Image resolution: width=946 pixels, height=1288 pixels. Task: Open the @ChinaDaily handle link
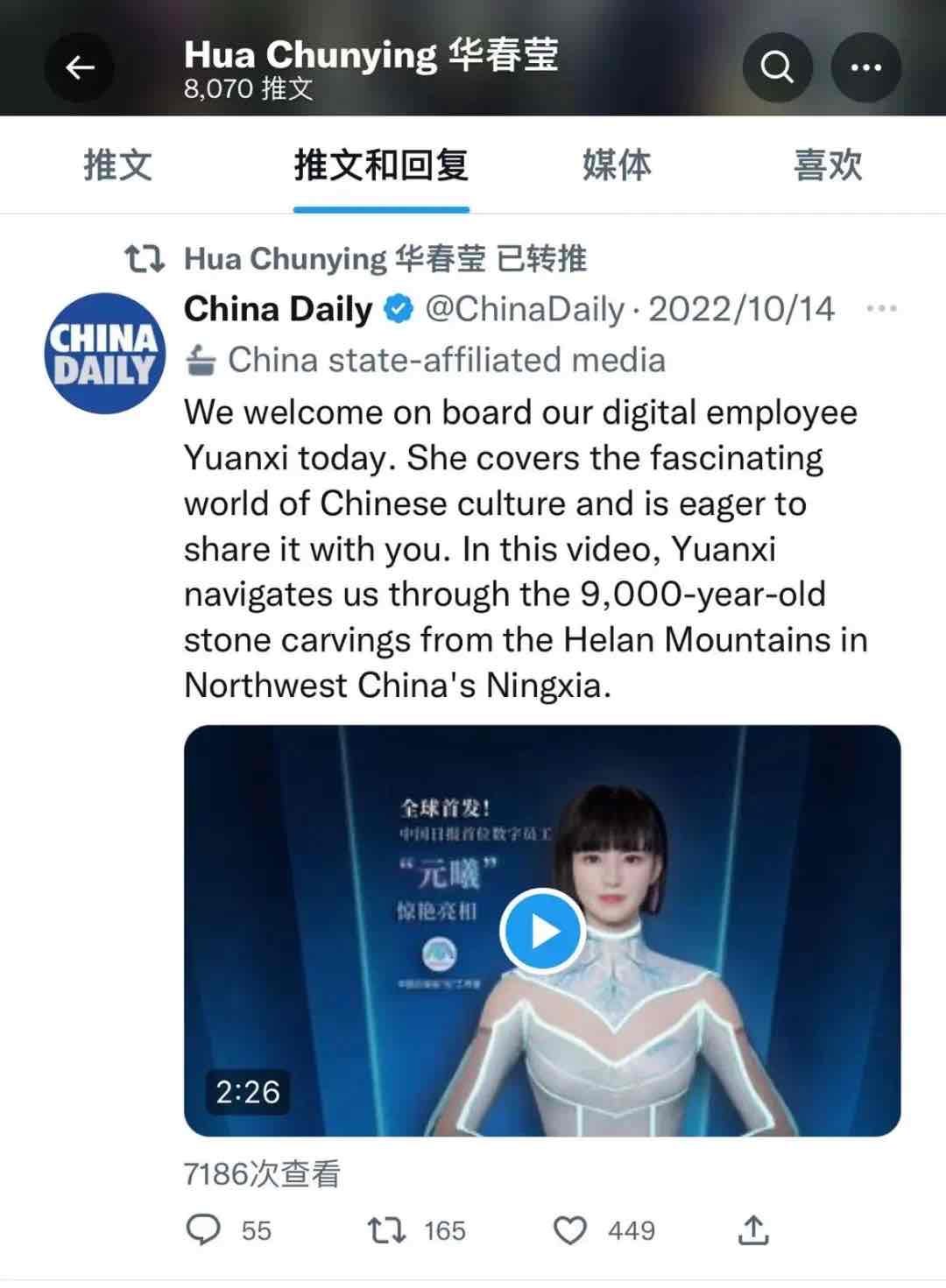(525, 309)
